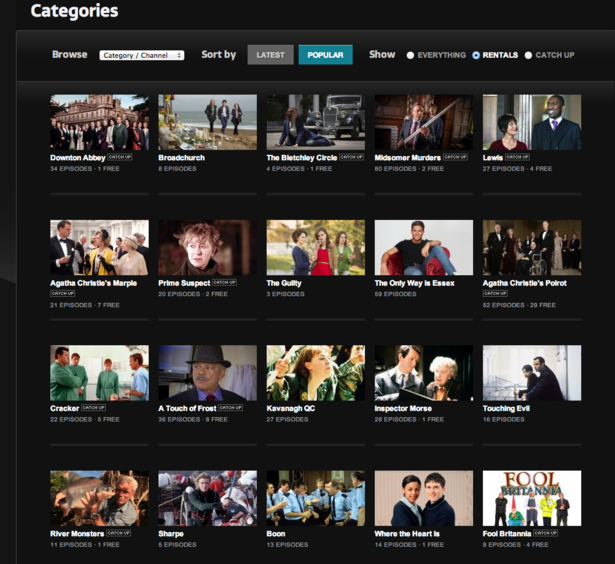Click the Fool Britannia title link
Viewport: 615px width, 564px height.
point(507,534)
